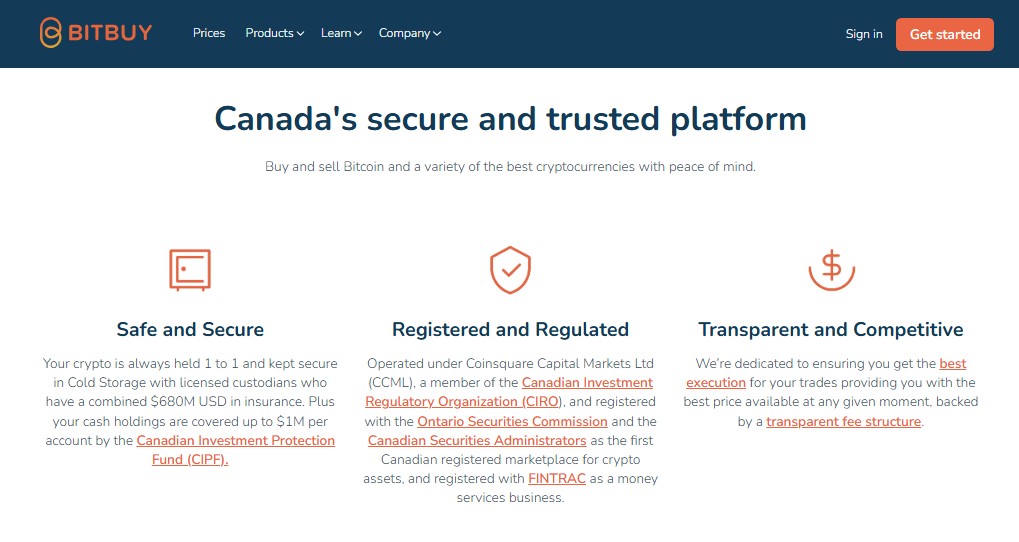Click the dollar sign icon
The height and width of the screenshot is (542, 1019).
(x=831, y=268)
